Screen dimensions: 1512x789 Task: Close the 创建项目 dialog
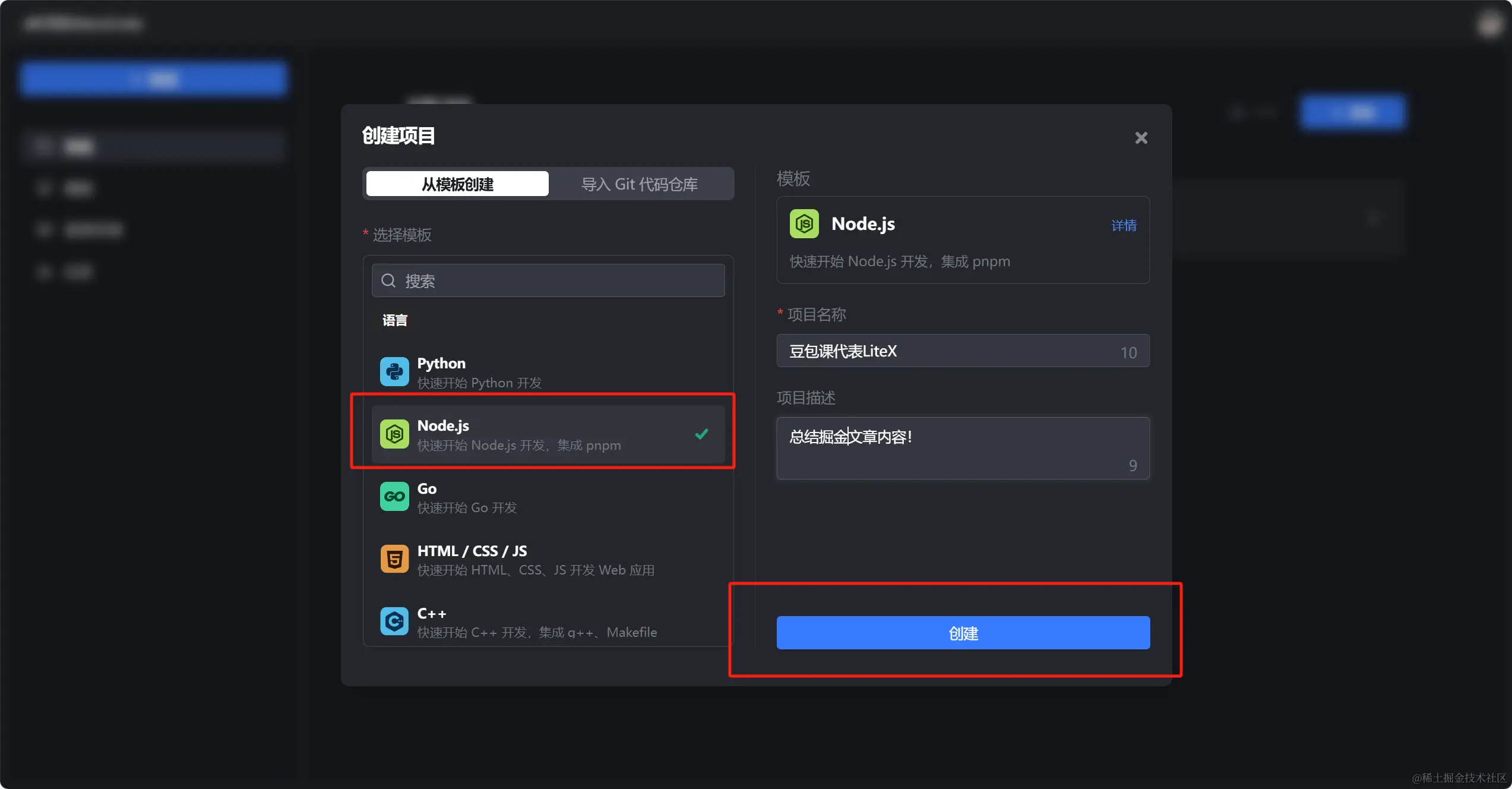click(1141, 138)
